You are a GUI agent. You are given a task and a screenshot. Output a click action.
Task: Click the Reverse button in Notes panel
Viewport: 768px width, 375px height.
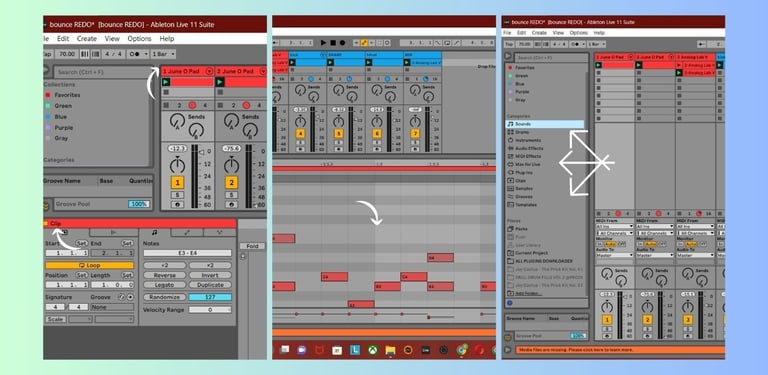[165, 275]
